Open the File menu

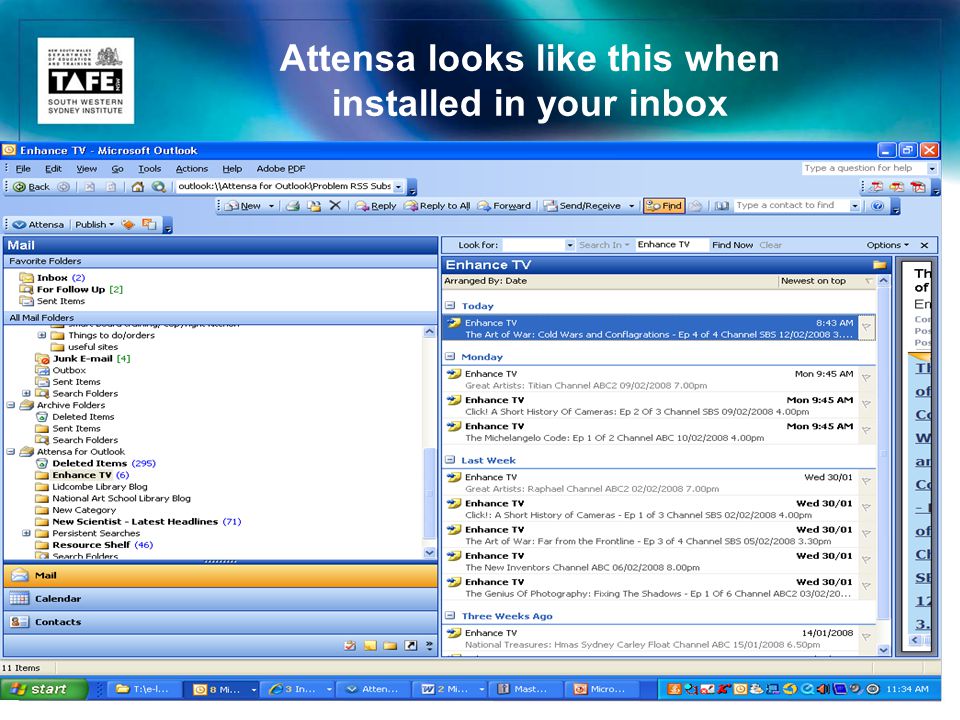pyautogui.click(x=23, y=168)
